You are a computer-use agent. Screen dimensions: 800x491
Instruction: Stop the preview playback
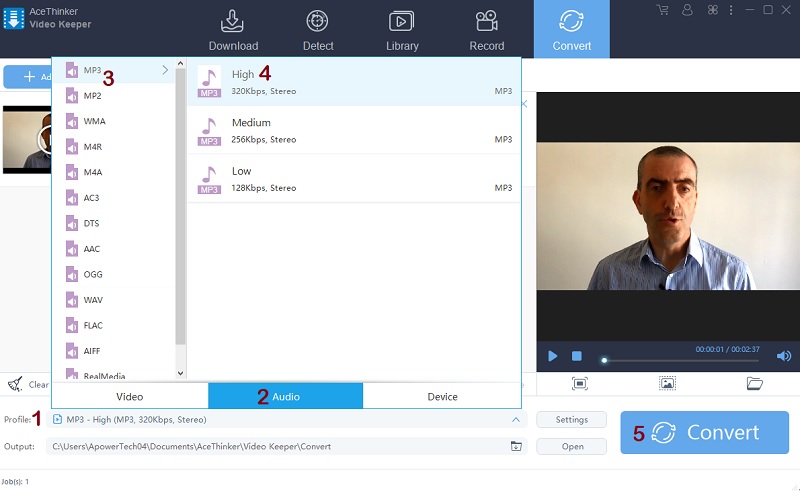577,356
